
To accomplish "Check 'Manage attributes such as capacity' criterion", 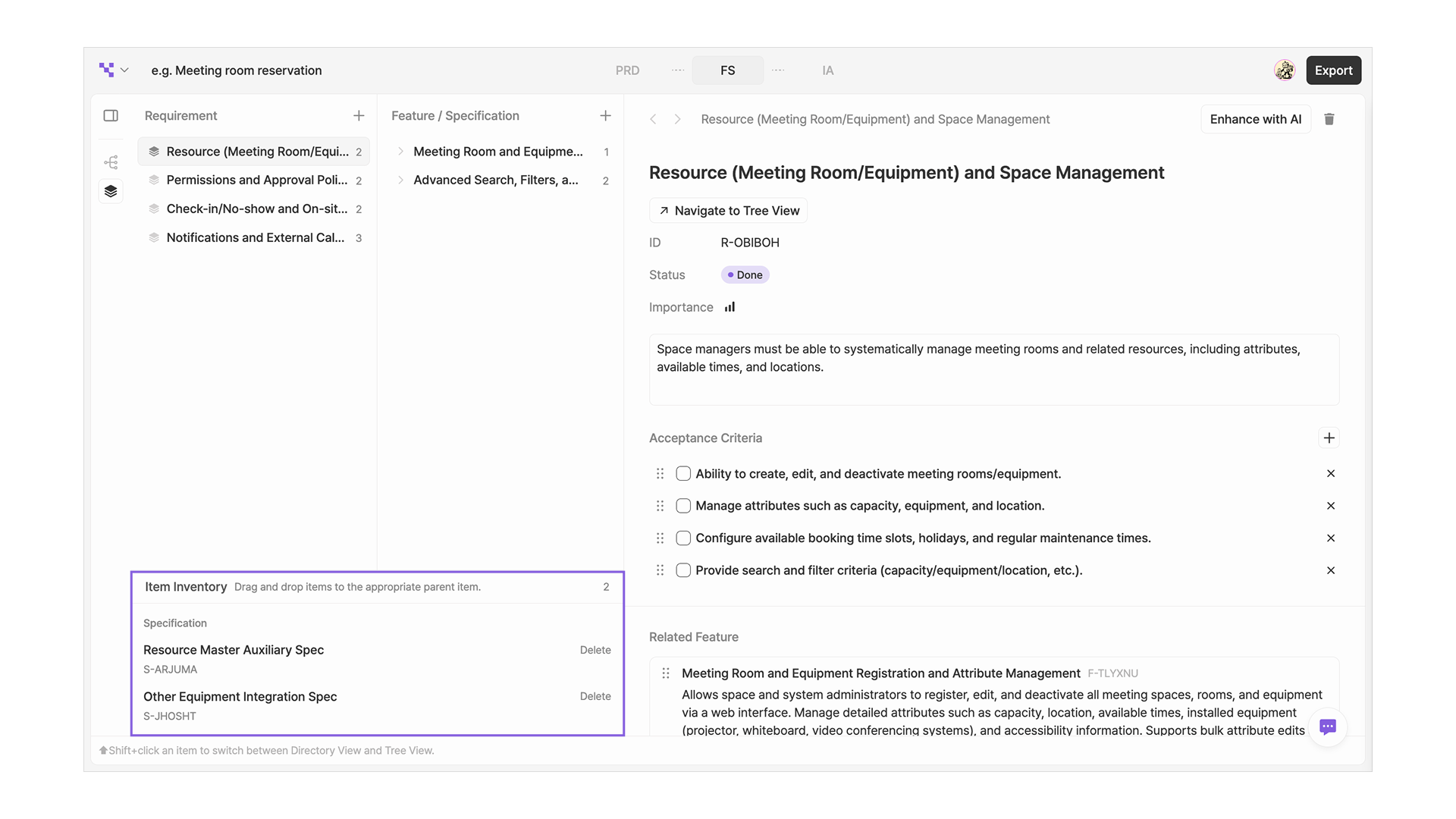I will pos(683,506).
